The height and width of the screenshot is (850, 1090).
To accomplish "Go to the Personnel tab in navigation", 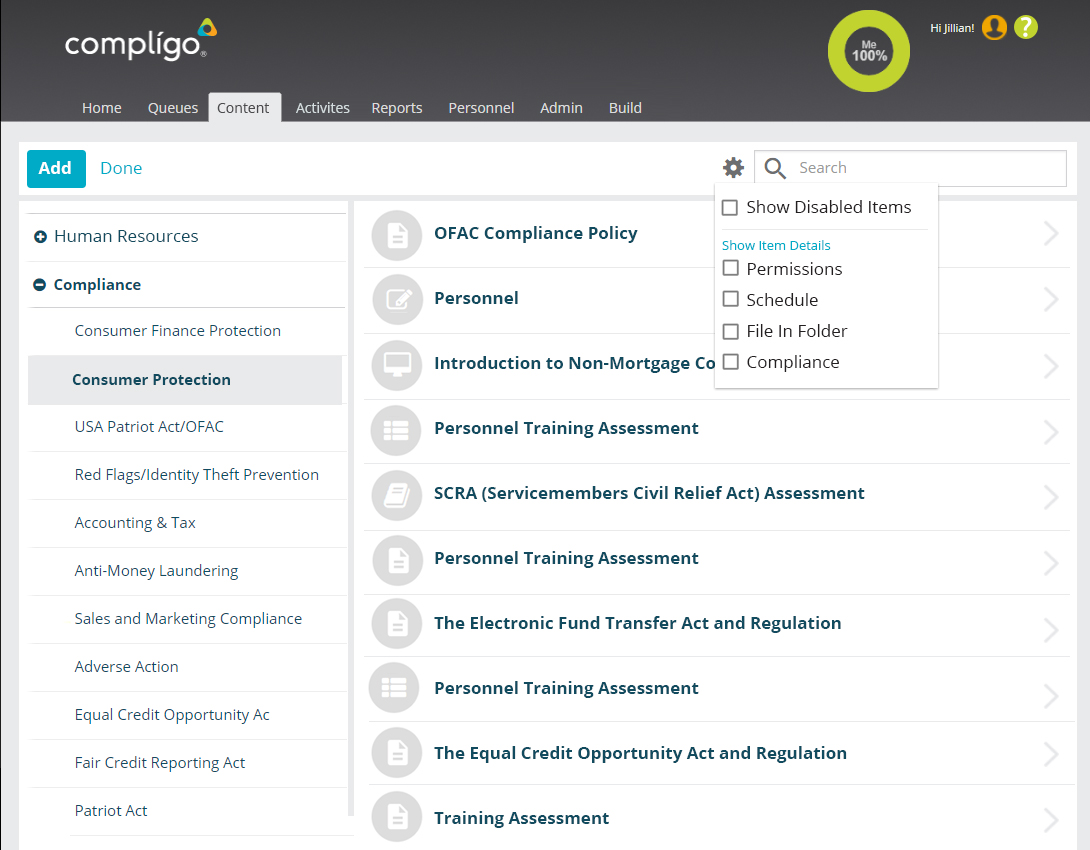I will click(481, 108).
